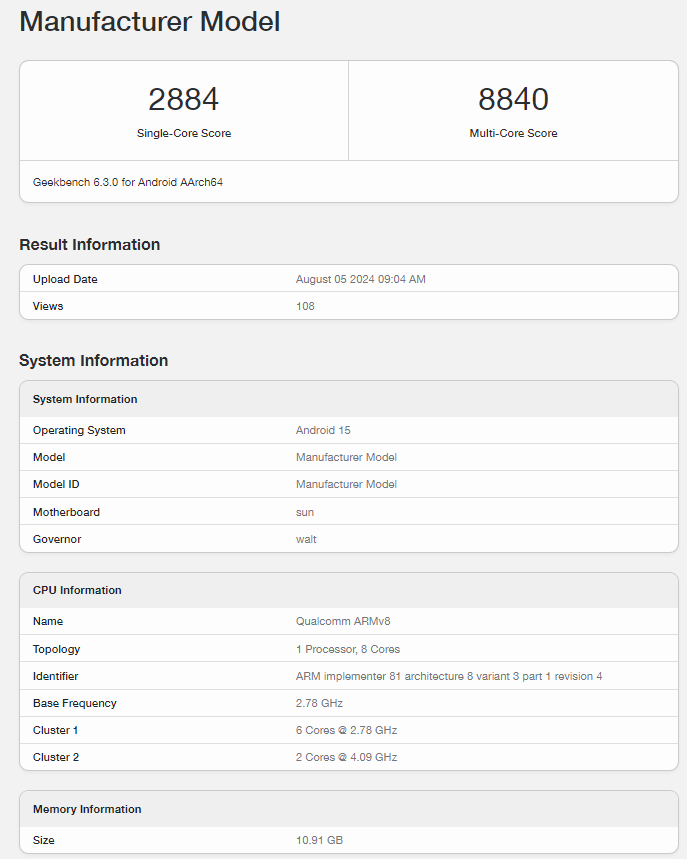Click the Manufacturer Model page title
The image size is (687, 859).
click(x=150, y=22)
